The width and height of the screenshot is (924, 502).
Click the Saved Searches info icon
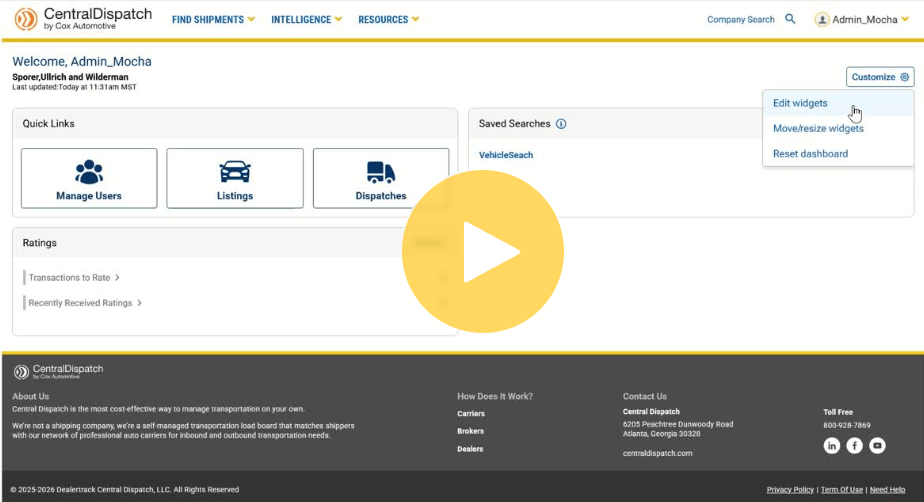click(x=561, y=124)
